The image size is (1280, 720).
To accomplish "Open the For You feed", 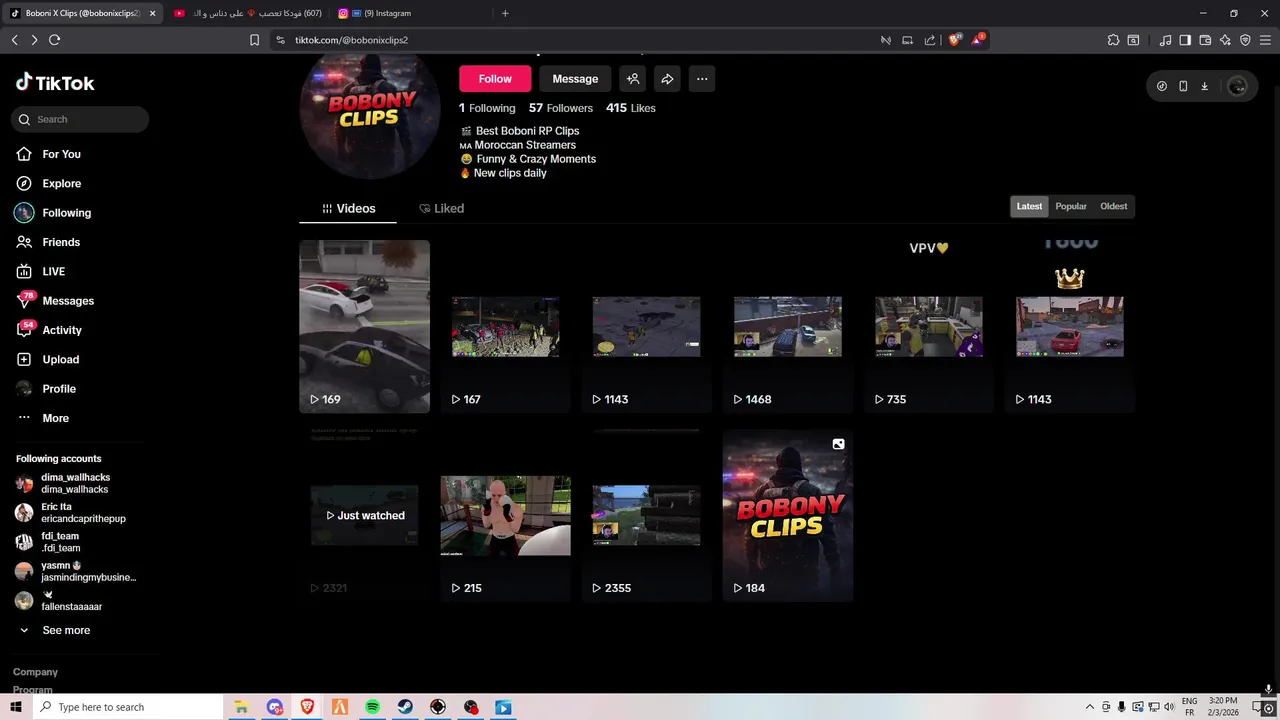I will tap(61, 154).
